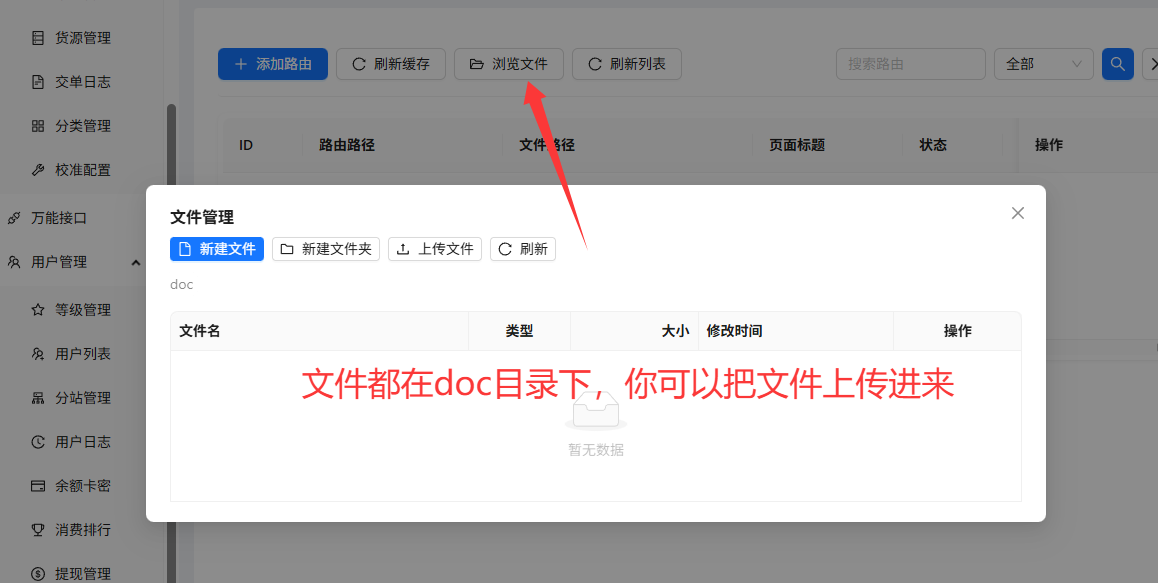
Task: Click inside the 搜索路由 search field
Action: [x=910, y=63]
